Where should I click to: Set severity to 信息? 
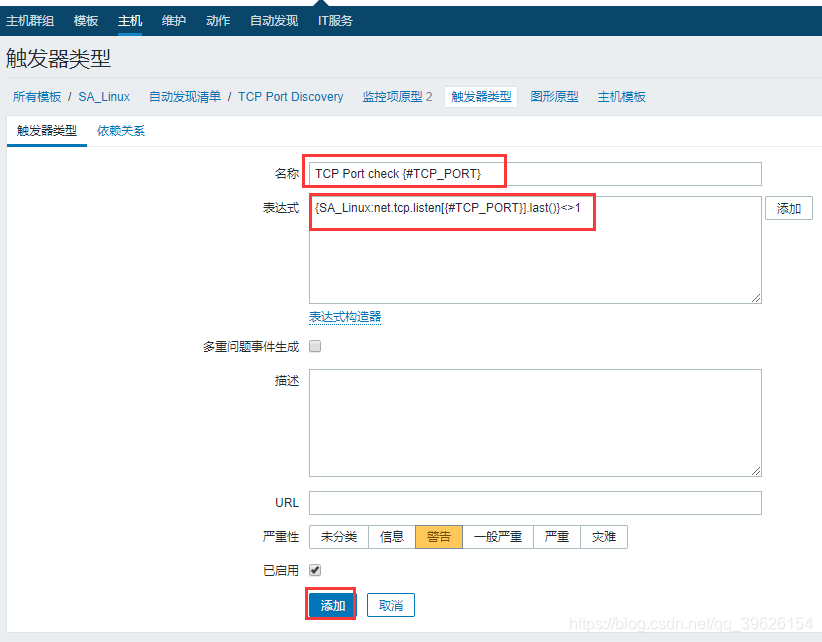click(x=392, y=537)
